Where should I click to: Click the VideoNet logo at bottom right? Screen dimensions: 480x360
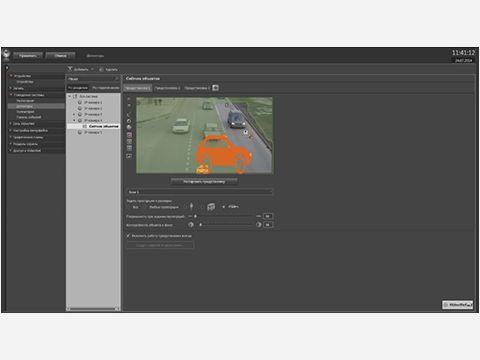pos(457,305)
